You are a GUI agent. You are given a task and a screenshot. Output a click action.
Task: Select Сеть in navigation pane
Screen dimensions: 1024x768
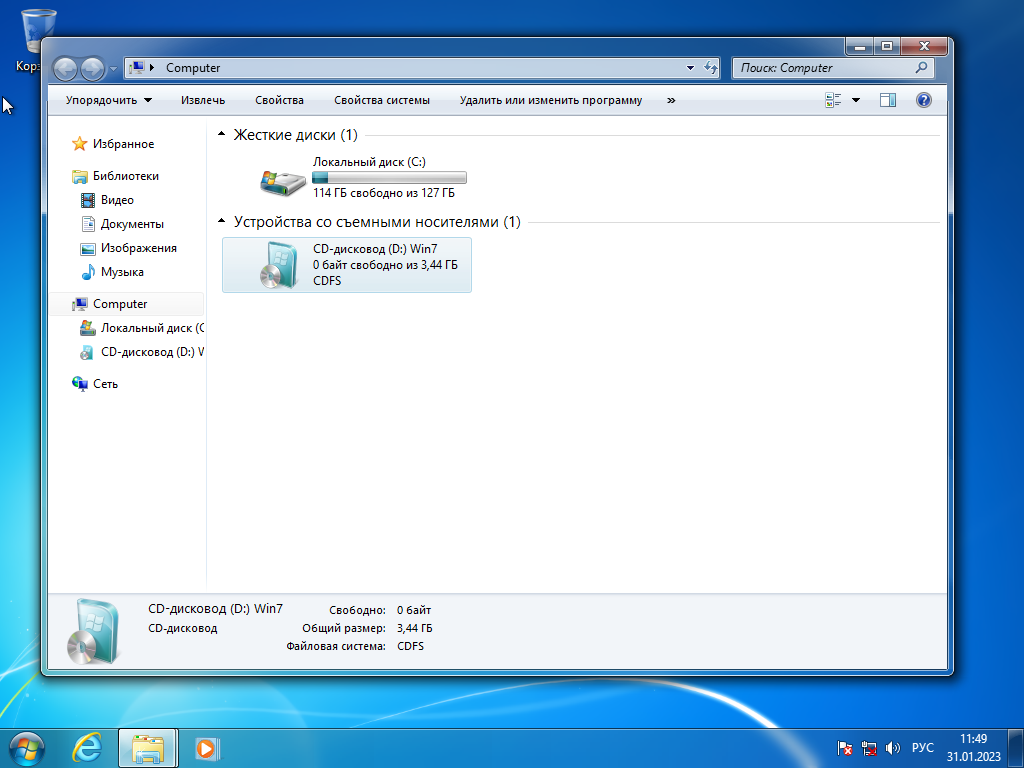coord(105,384)
